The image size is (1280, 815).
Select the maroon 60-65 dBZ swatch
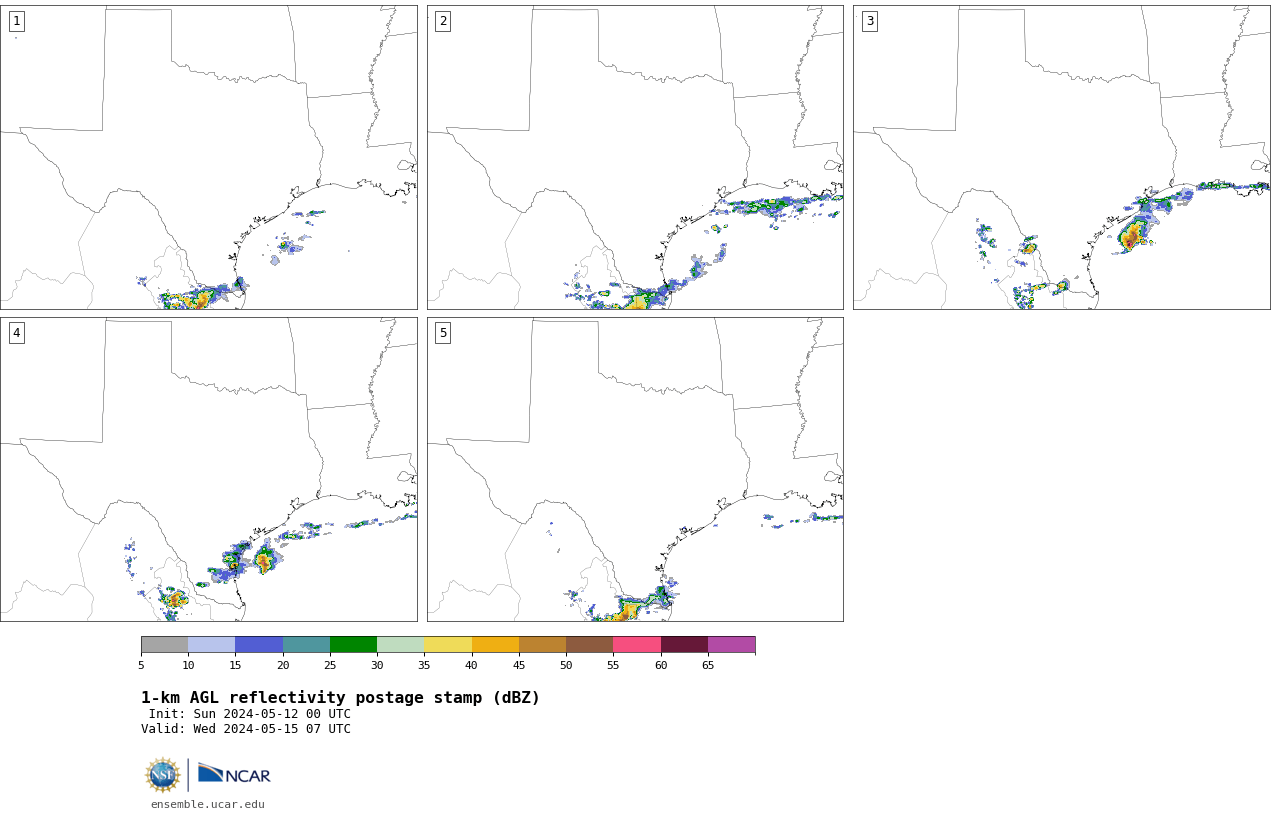[x=684, y=644]
